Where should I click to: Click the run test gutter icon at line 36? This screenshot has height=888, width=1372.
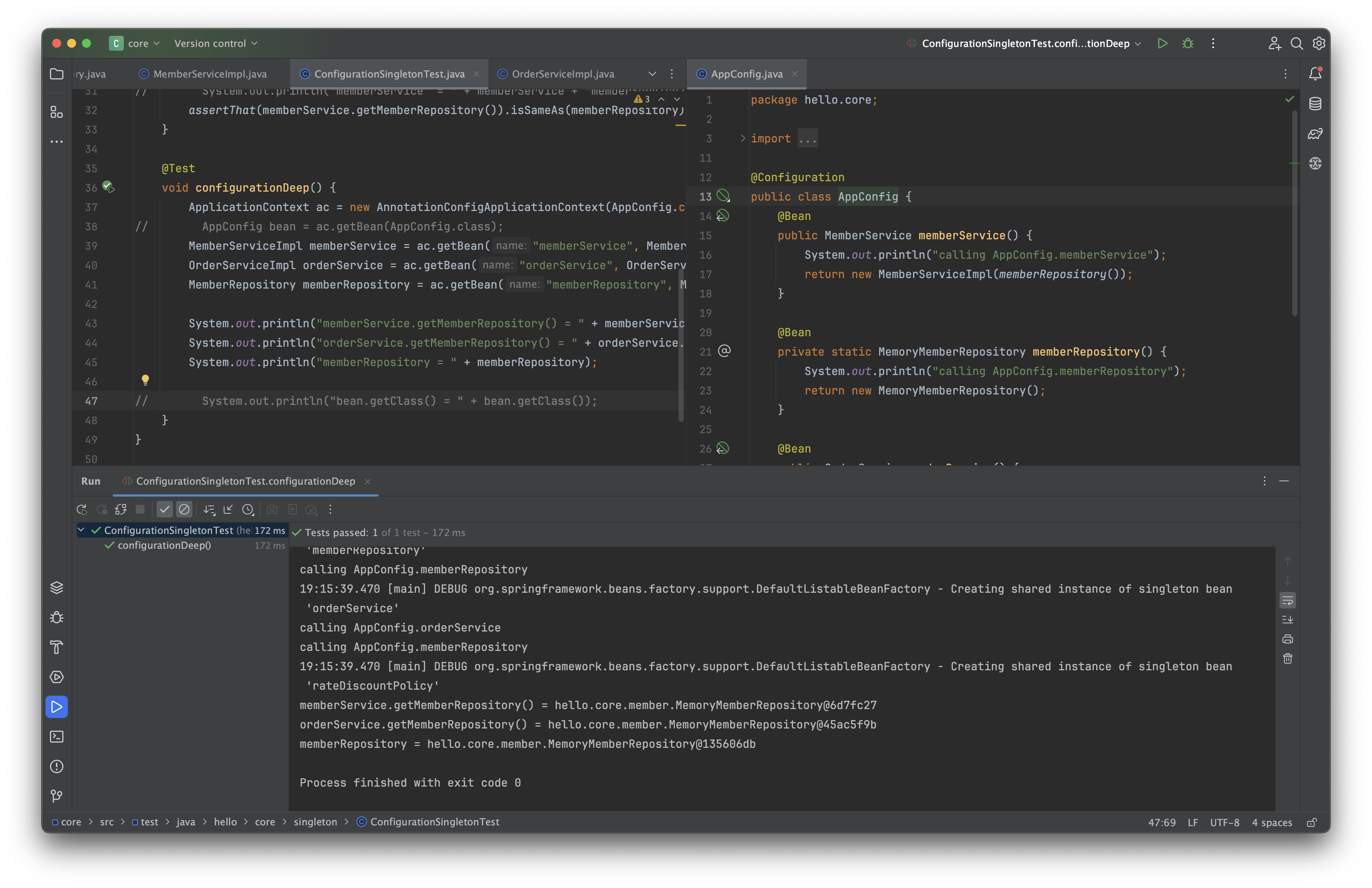coord(108,187)
